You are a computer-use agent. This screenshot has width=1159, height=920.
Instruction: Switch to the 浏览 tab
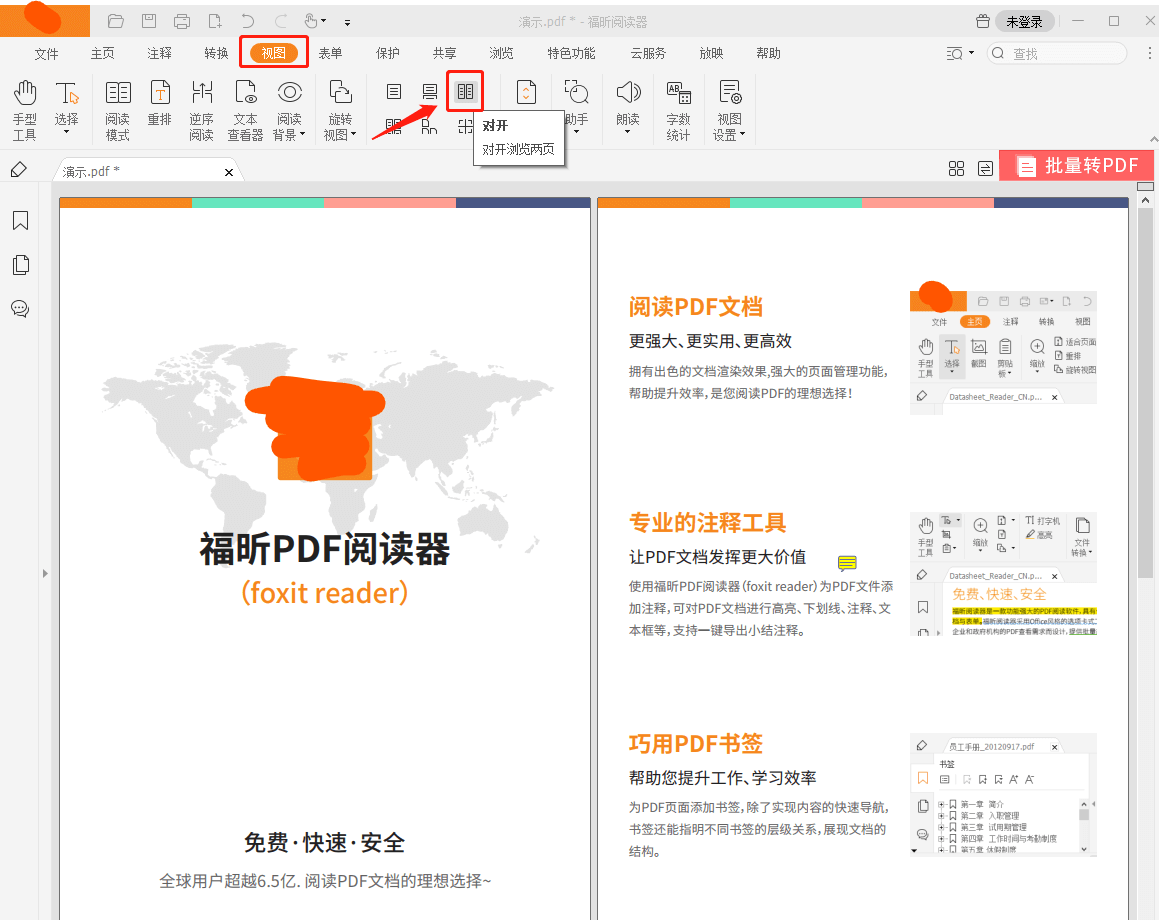click(501, 53)
